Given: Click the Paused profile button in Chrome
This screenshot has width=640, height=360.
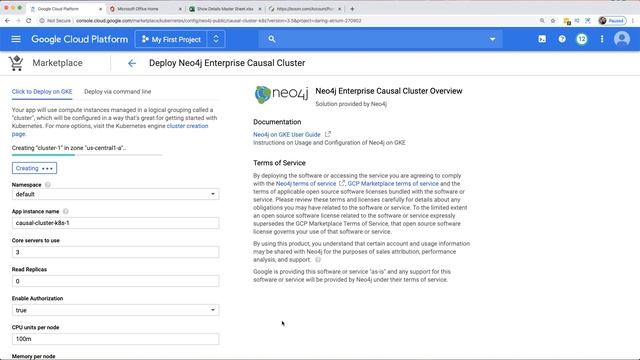Looking at the screenshot, I should tap(612, 20).
